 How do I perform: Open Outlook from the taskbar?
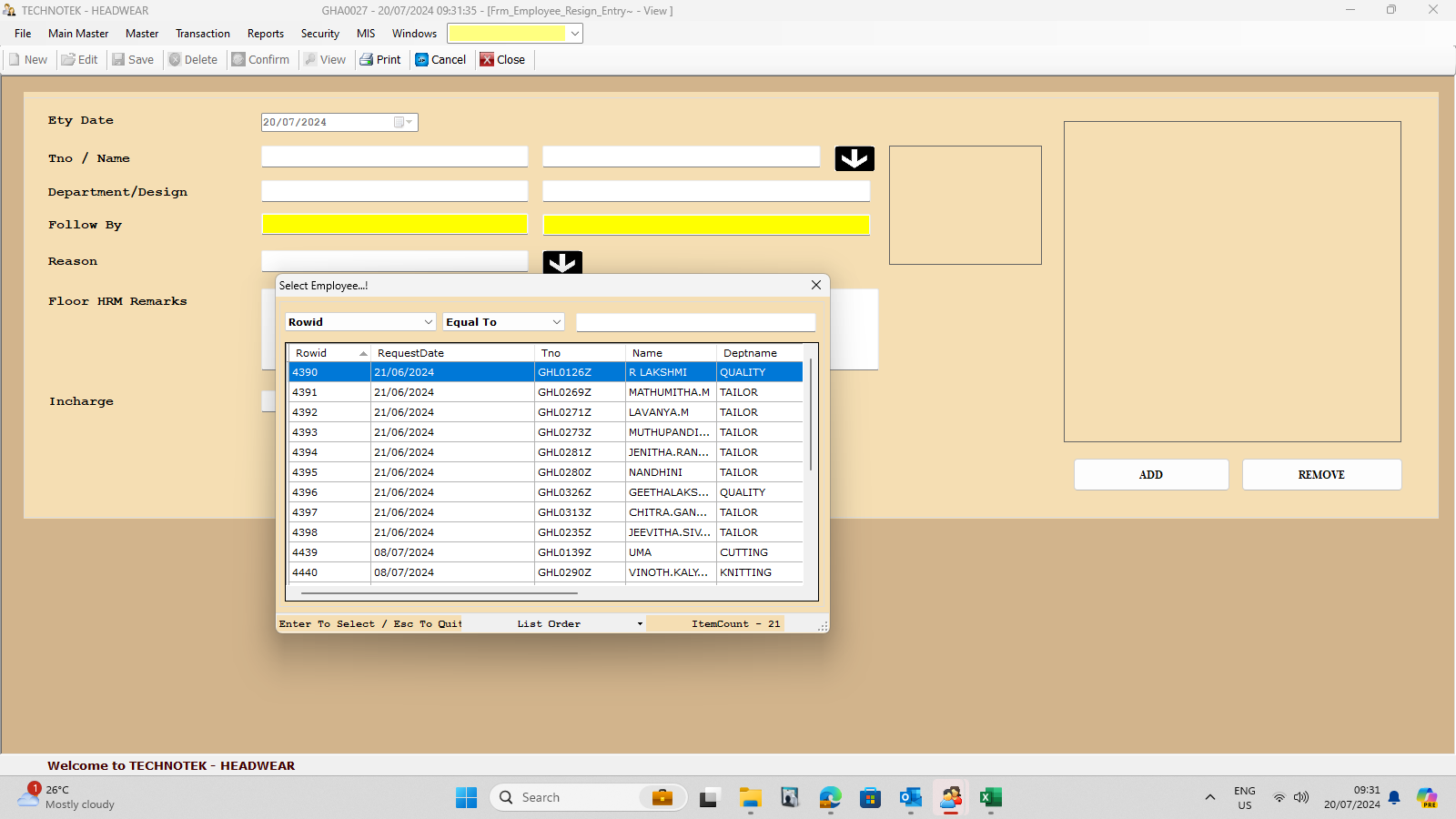tap(910, 798)
